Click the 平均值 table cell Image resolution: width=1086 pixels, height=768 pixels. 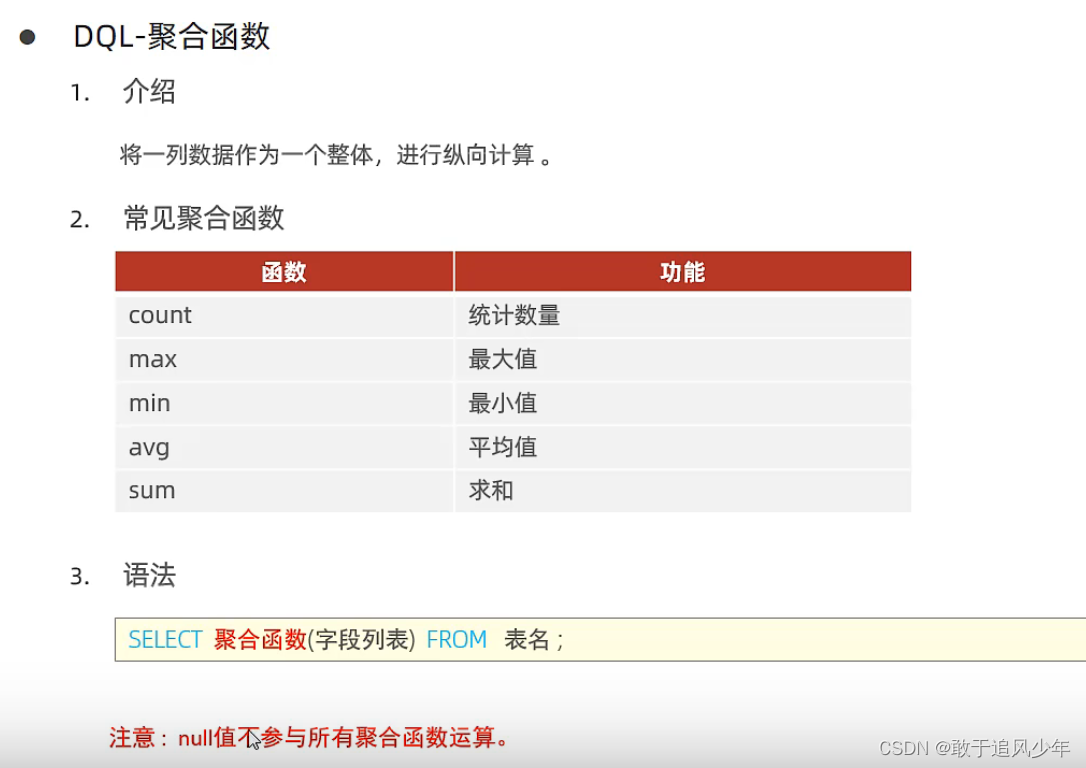click(502, 447)
